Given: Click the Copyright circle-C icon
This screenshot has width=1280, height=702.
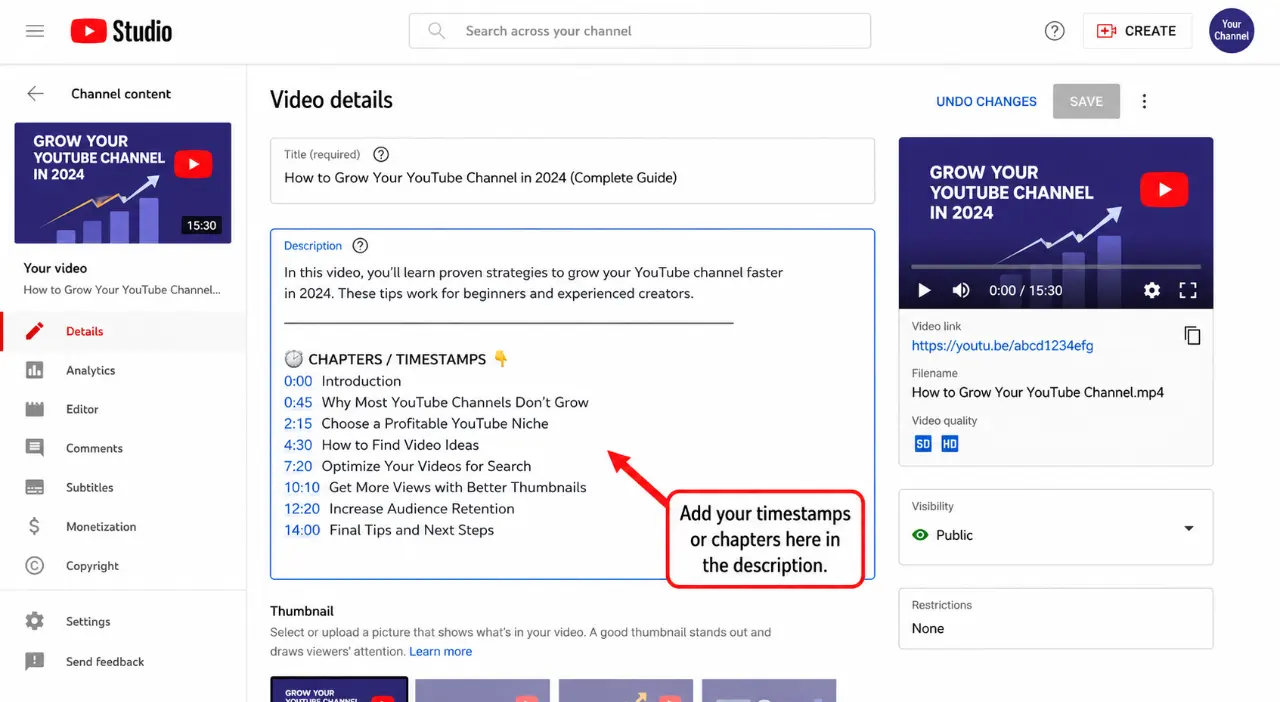Looking at the screenshot, I should pos(35,565).
